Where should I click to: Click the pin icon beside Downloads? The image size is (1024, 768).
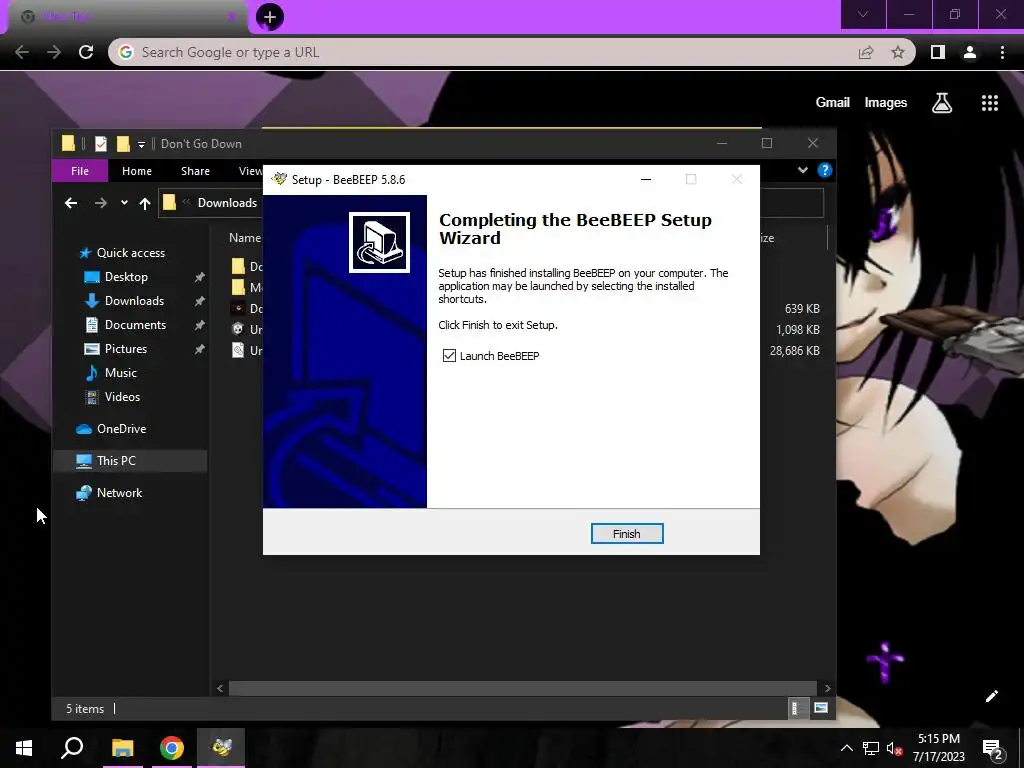[199, 301]
